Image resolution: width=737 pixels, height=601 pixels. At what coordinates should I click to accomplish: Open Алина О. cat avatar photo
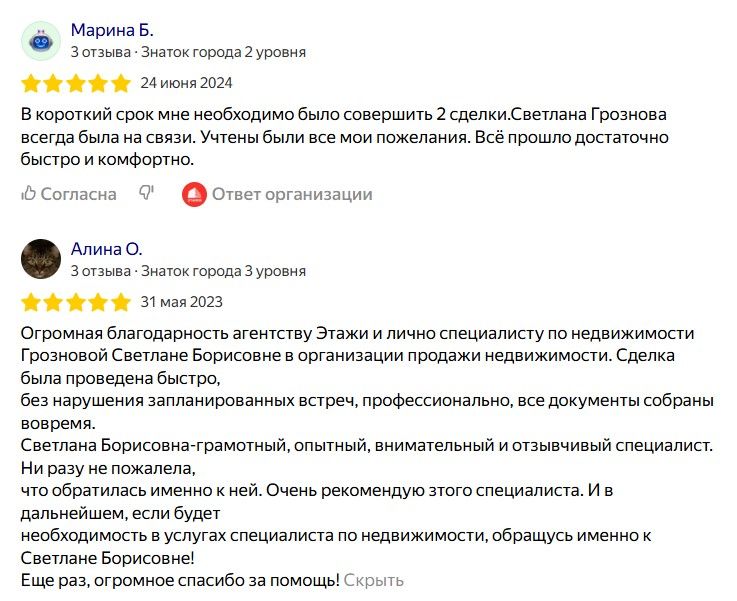click(41, 259)
